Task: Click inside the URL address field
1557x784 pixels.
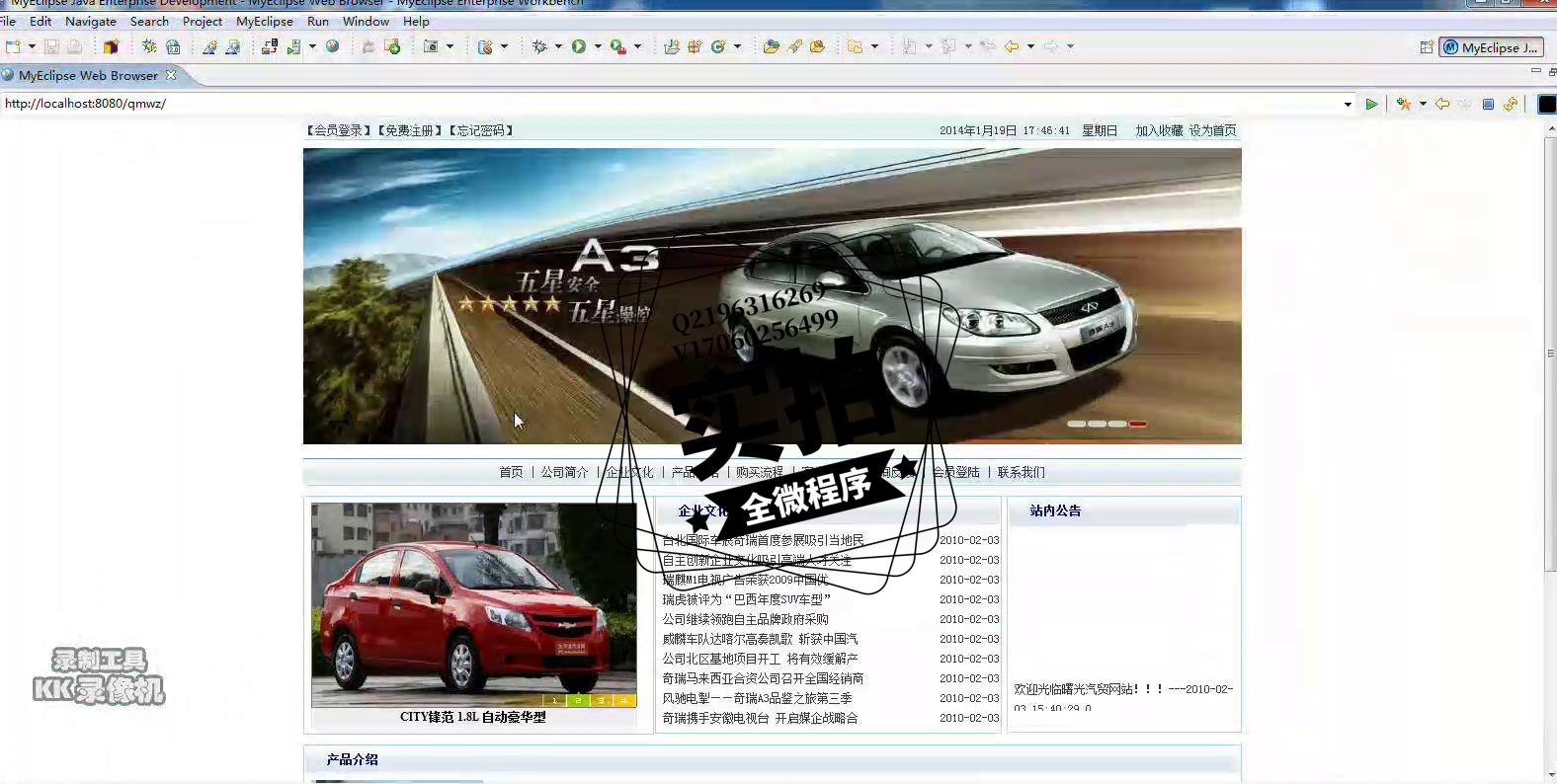Action: pos(672,104)
